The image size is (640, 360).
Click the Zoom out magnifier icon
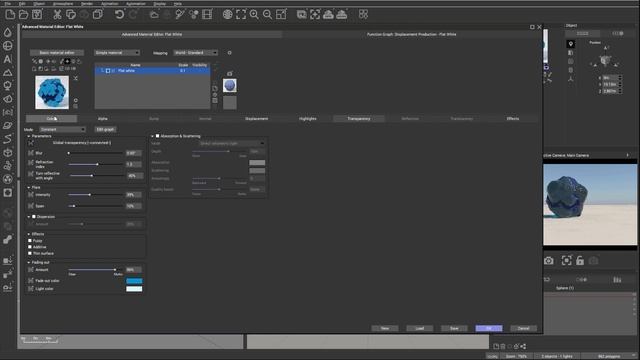[x=267, y=15]
